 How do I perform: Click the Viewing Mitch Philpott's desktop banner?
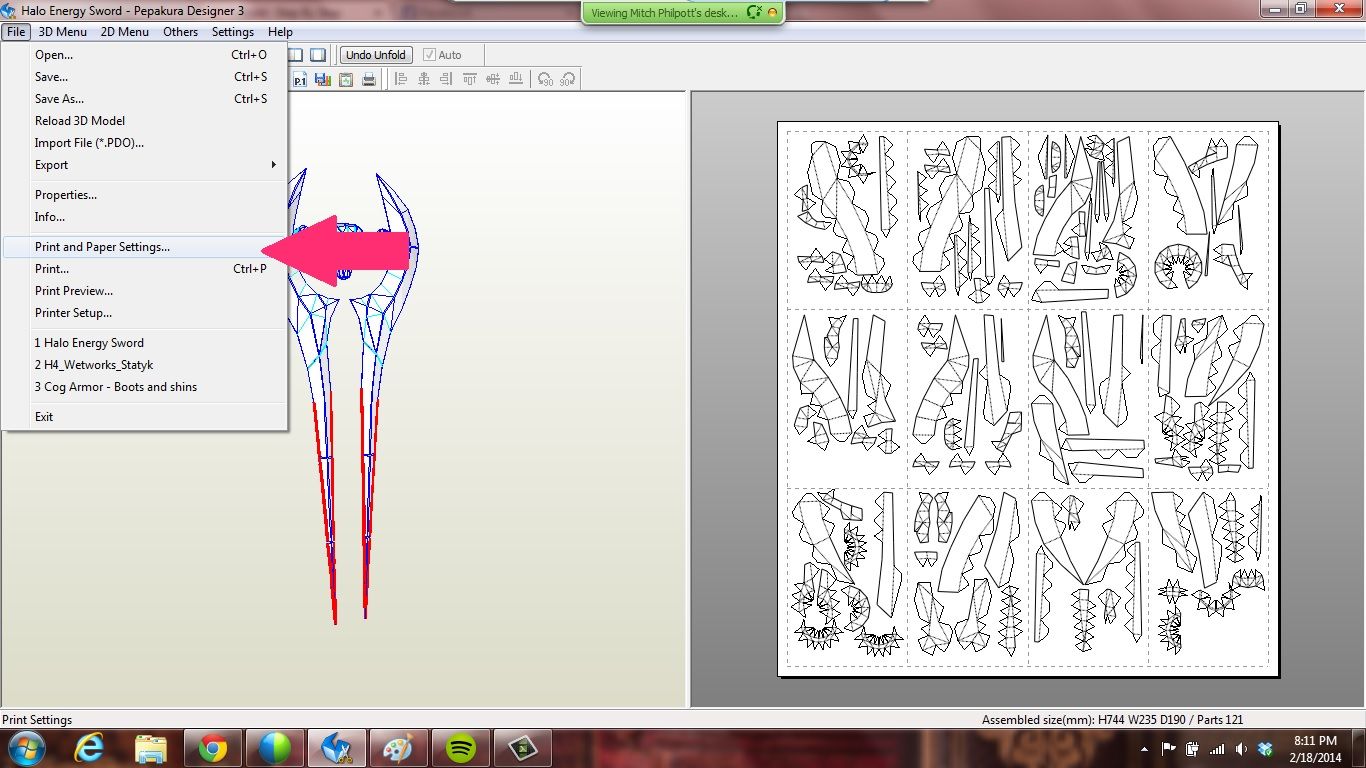point(682,13)
